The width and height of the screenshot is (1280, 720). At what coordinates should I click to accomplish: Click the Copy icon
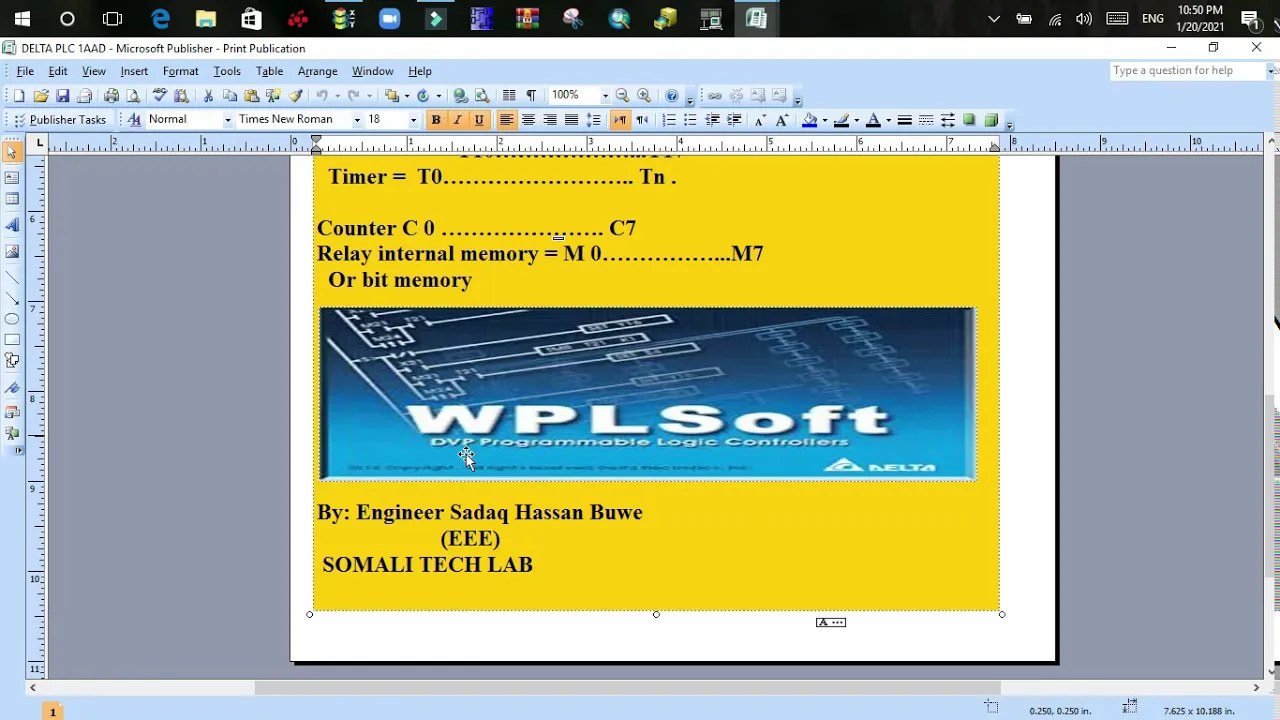(230, 96)
